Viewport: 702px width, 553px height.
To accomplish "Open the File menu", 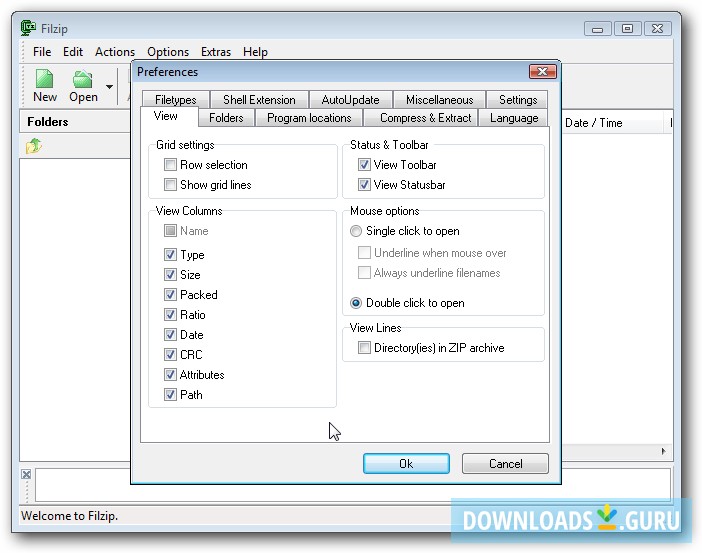I will 42,52.
